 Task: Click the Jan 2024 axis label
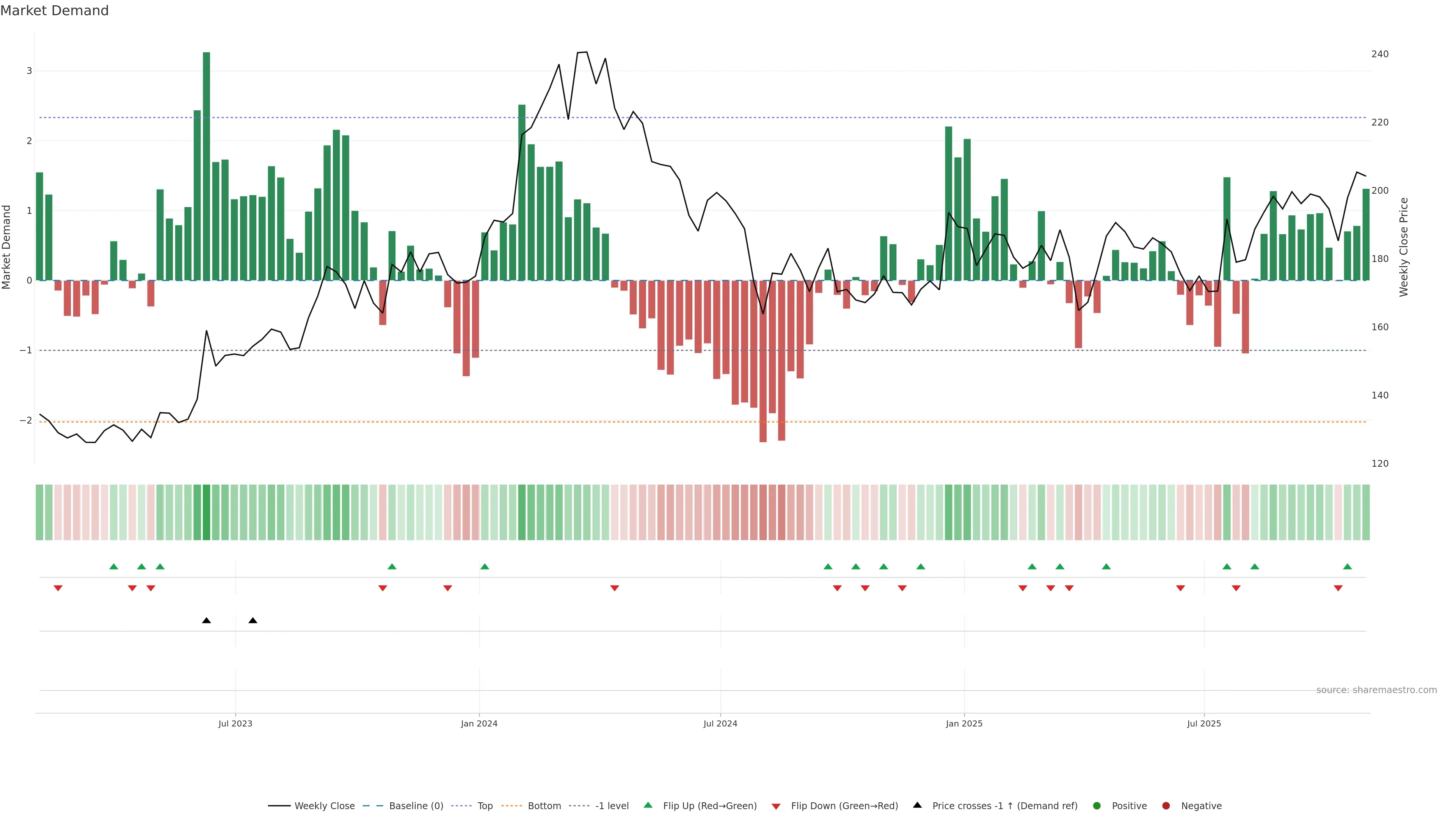click(479, 723)
